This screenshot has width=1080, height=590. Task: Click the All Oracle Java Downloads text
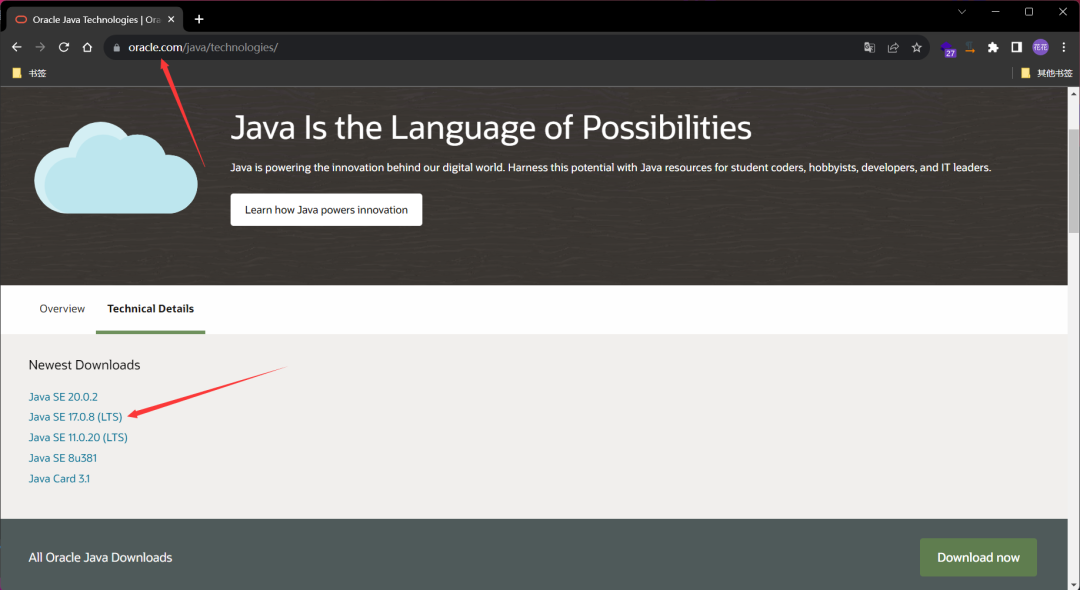click(101, 558)
